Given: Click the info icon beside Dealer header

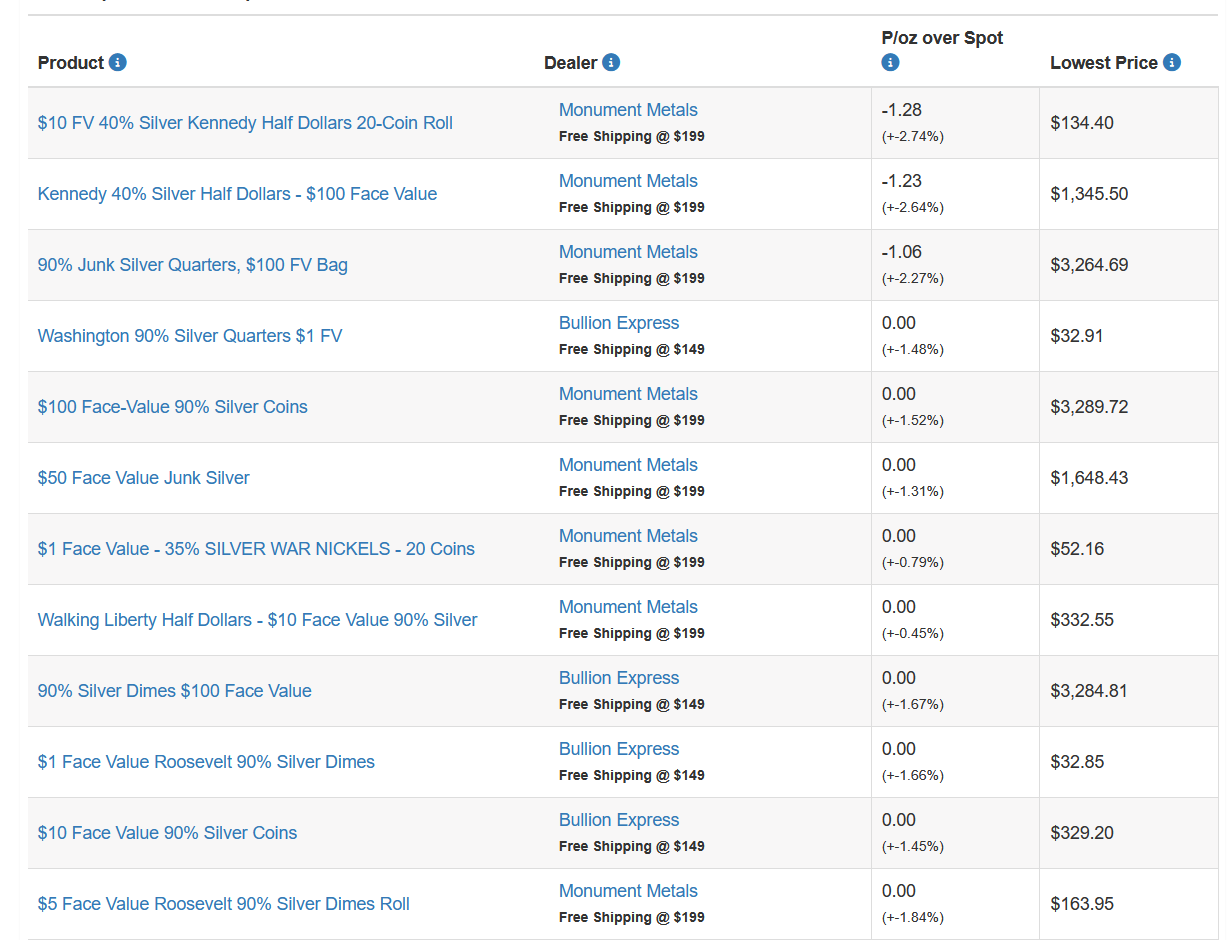Looking at the screenshot, I should click(611, 63).
